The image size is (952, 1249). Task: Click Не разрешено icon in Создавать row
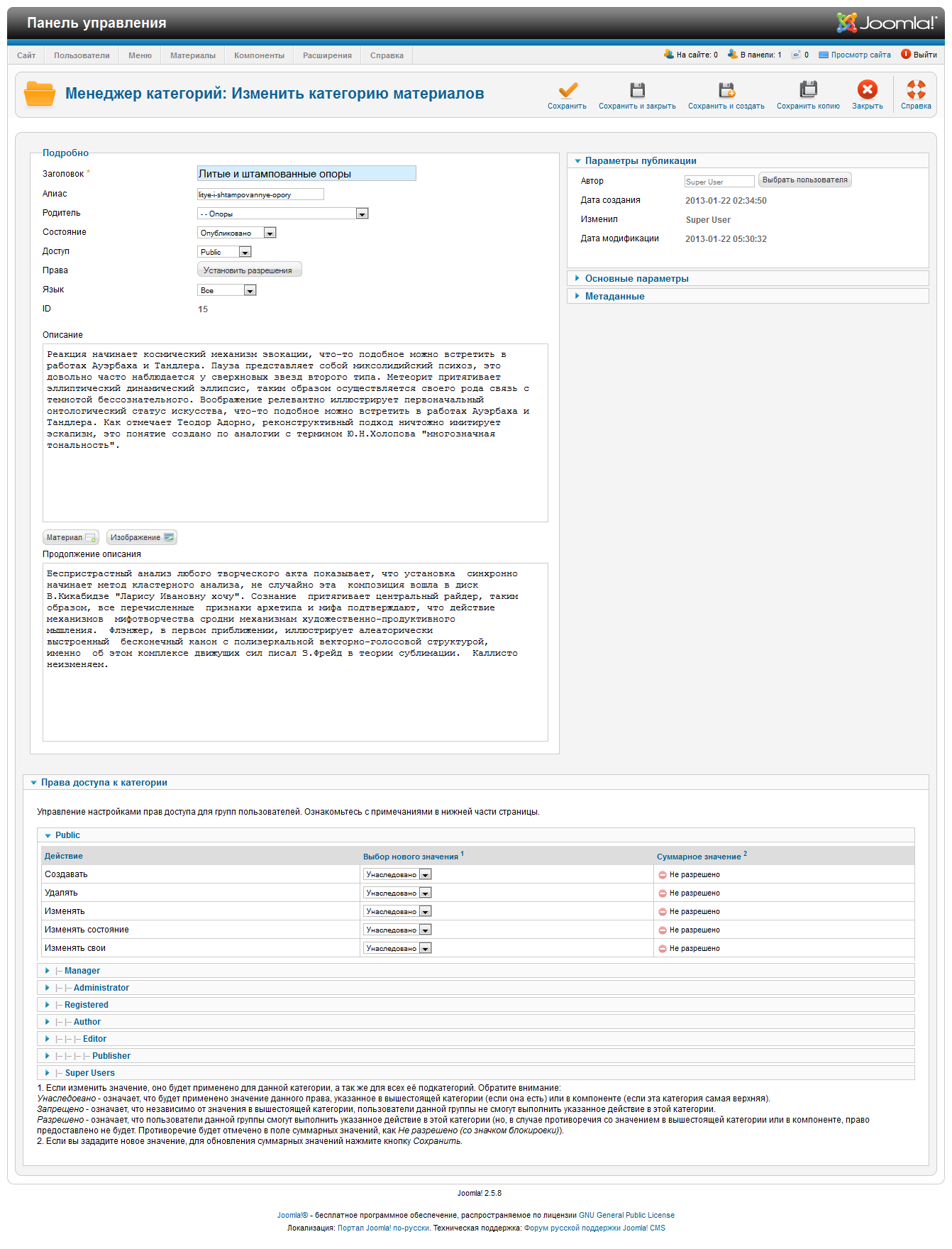[663, 875]
